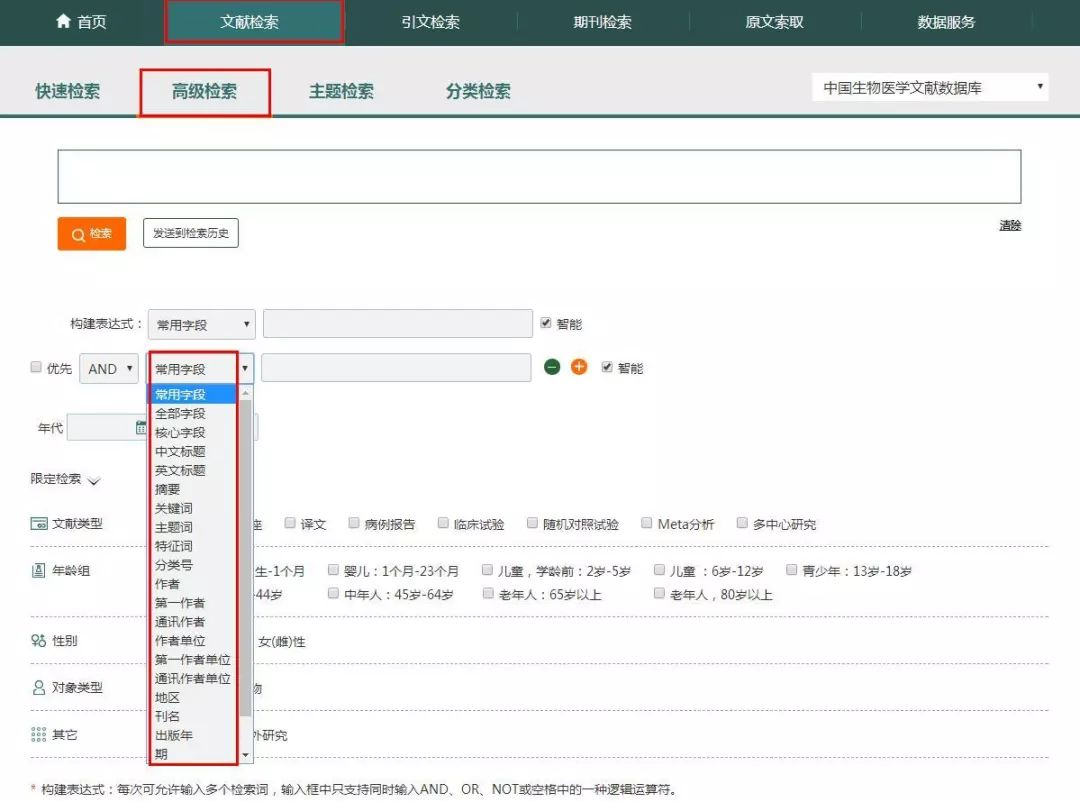Toggle the 优先 checkbox
Screen dimensions: 1080x802
(x=37, y=367)
